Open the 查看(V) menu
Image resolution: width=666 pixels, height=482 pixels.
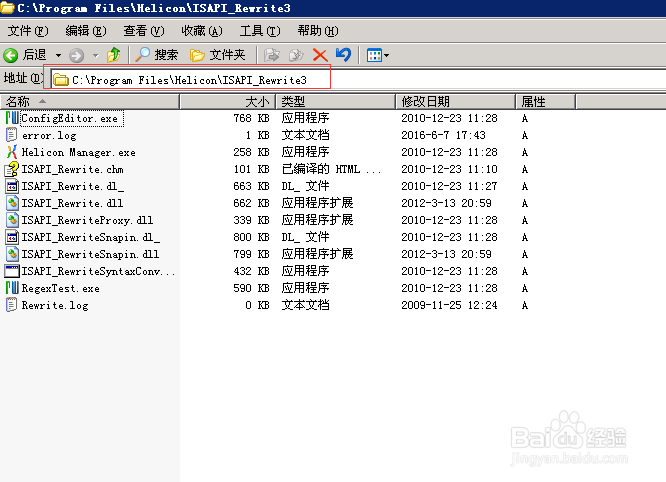pos(144,31)
